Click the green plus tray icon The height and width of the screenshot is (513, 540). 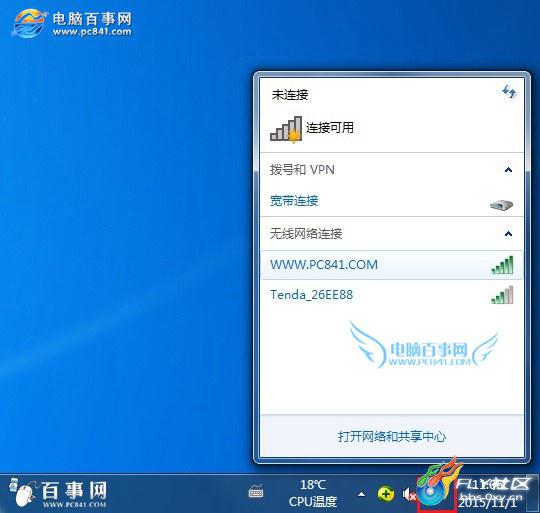tap(386, 494)
